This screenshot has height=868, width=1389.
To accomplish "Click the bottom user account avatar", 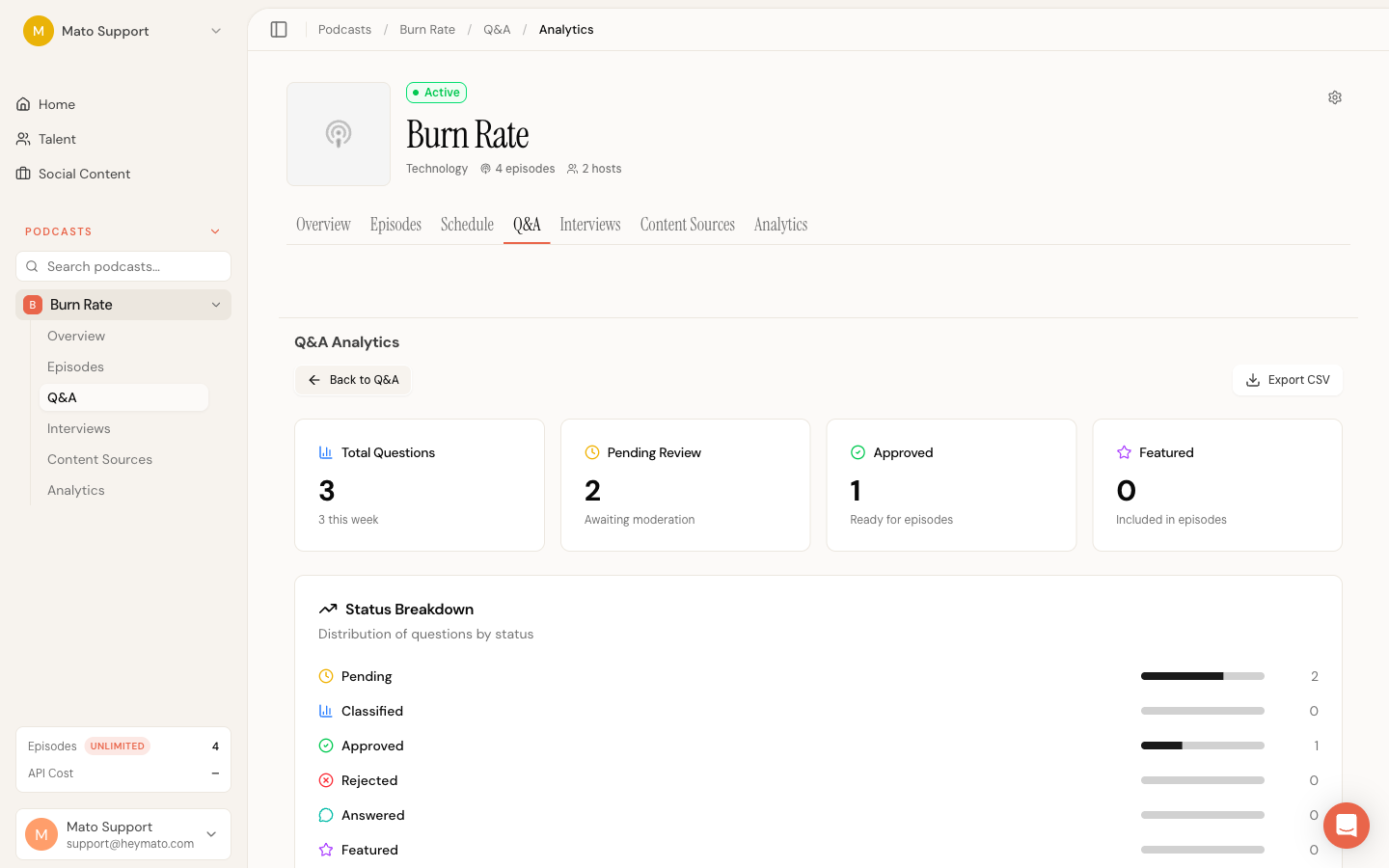I will (x=41, y=834).
